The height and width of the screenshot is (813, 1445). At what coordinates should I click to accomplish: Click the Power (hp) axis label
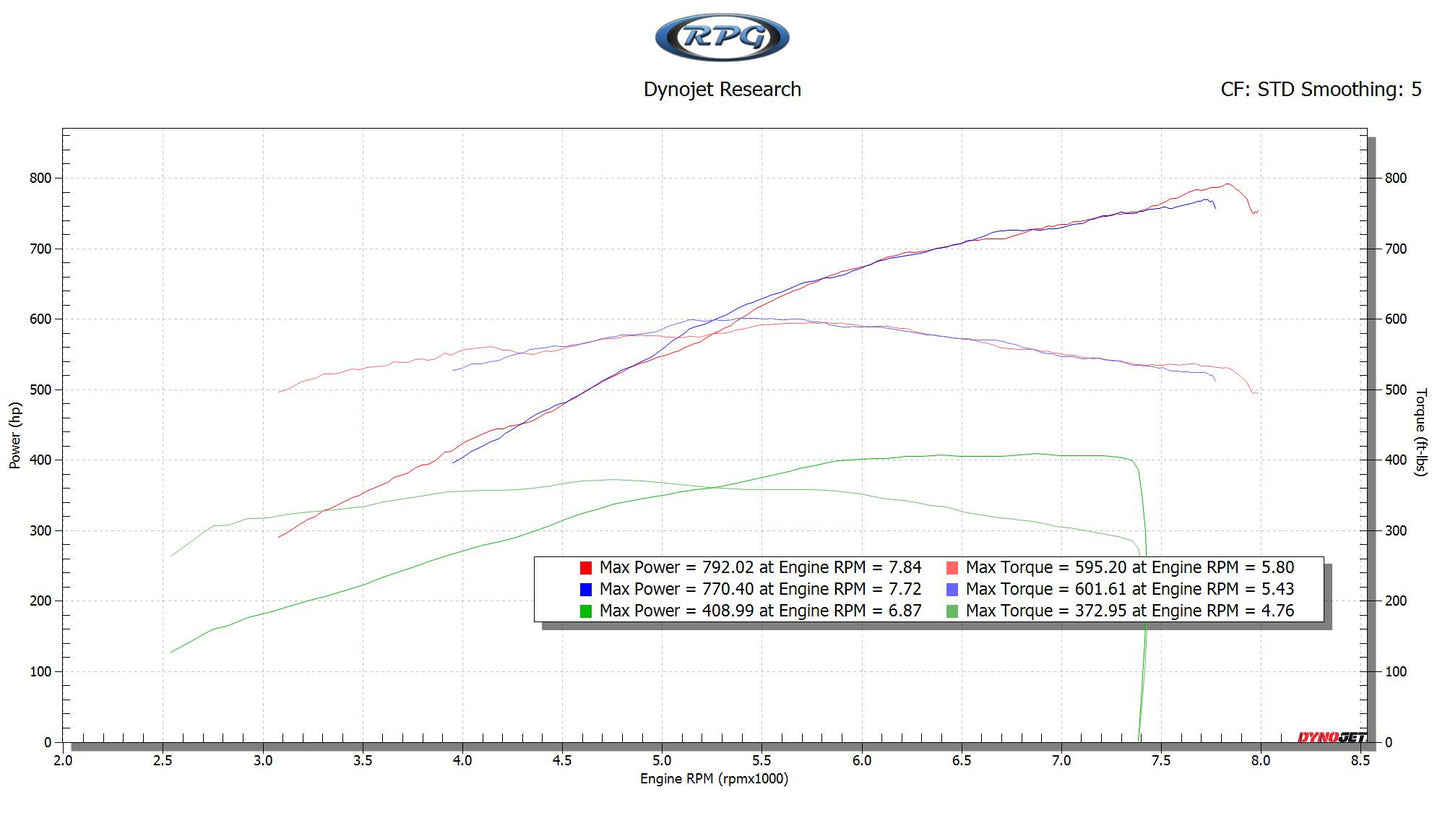tap(15, 435)
